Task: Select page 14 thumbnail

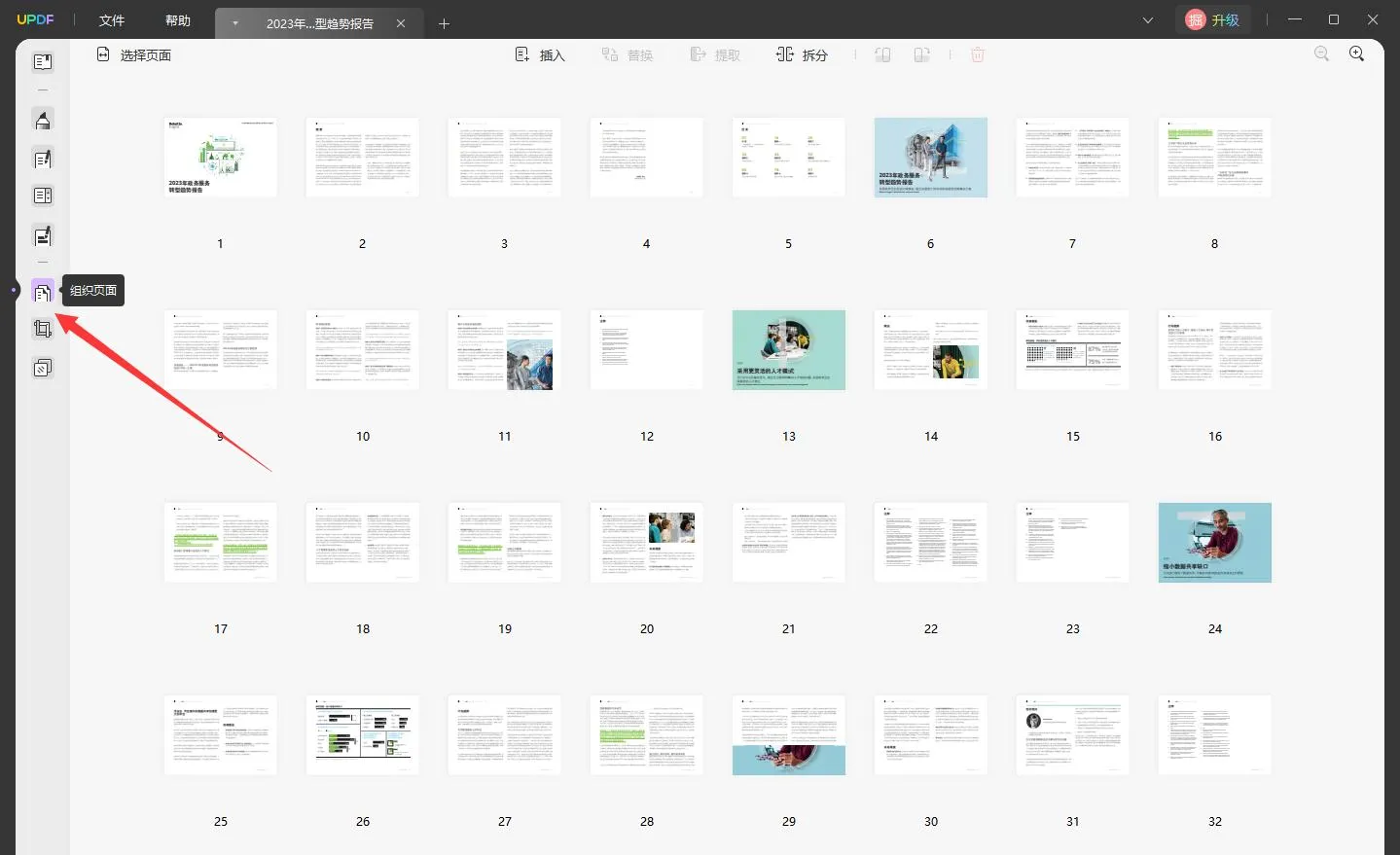Action: pyautogui.click(x=931, y=350)
